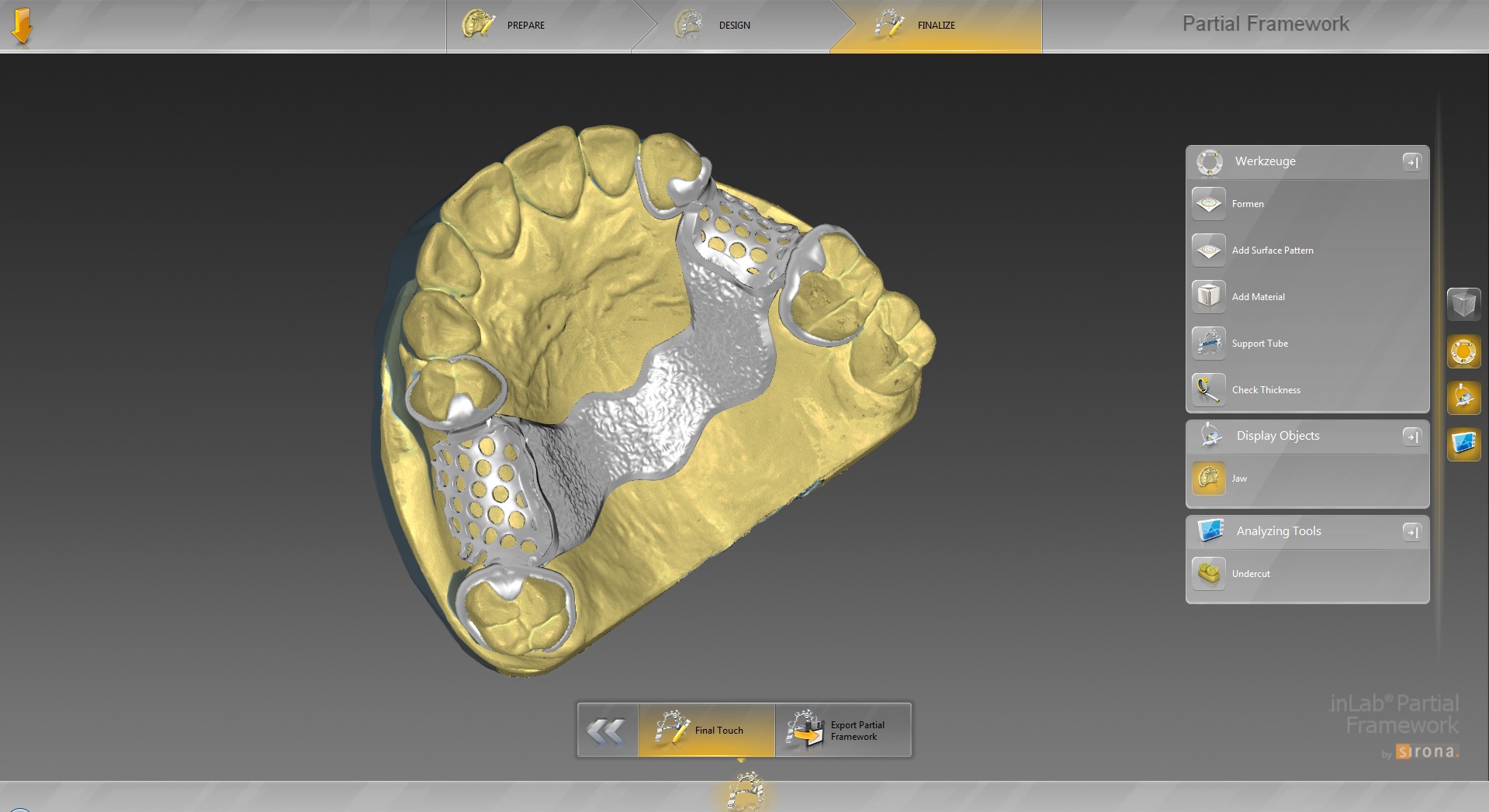Select the FINALIZE phase tab

937,26
